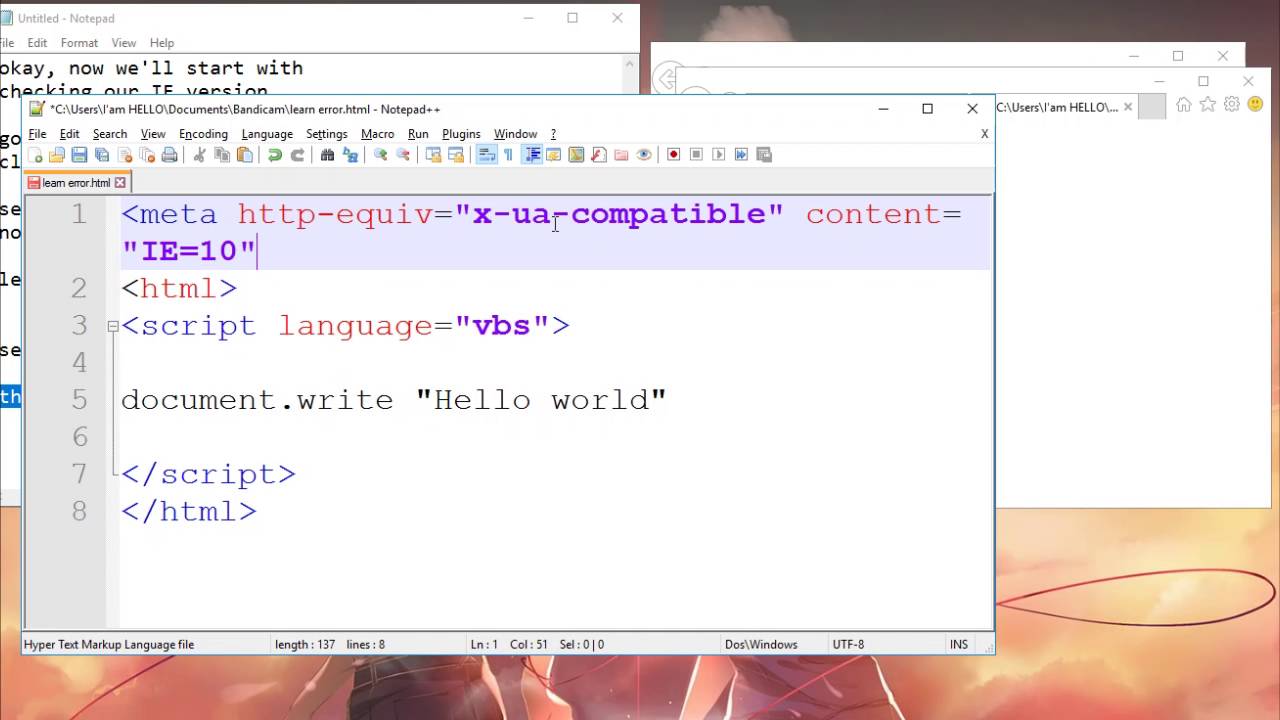
Task: Open the Document Map panel icon
Action: [x=576, y=155]
